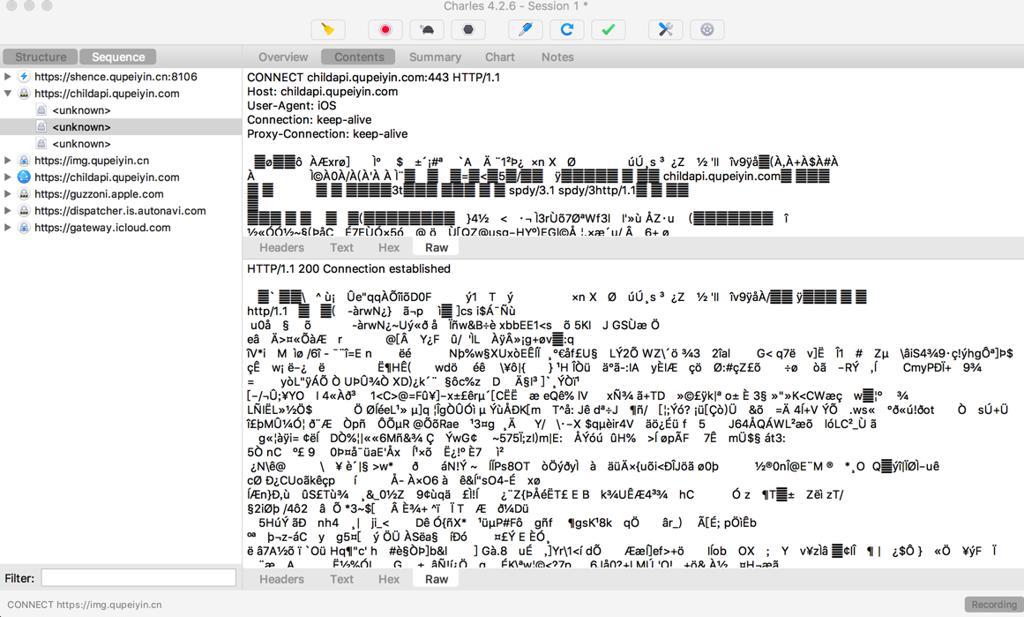Click the 'Proxy-Connection: keep-alive' header line

(x=327, y=134)
